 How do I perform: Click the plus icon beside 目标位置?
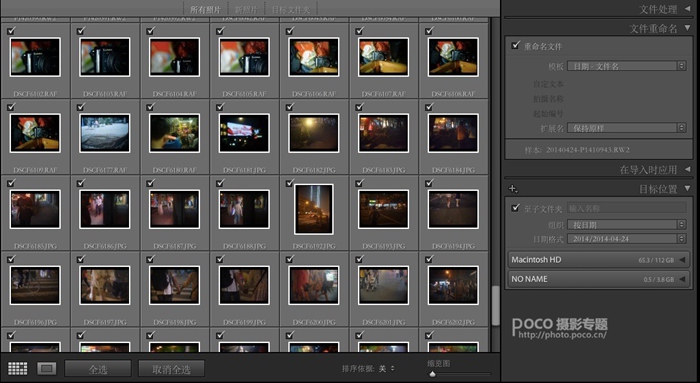(x=513, y=189)
